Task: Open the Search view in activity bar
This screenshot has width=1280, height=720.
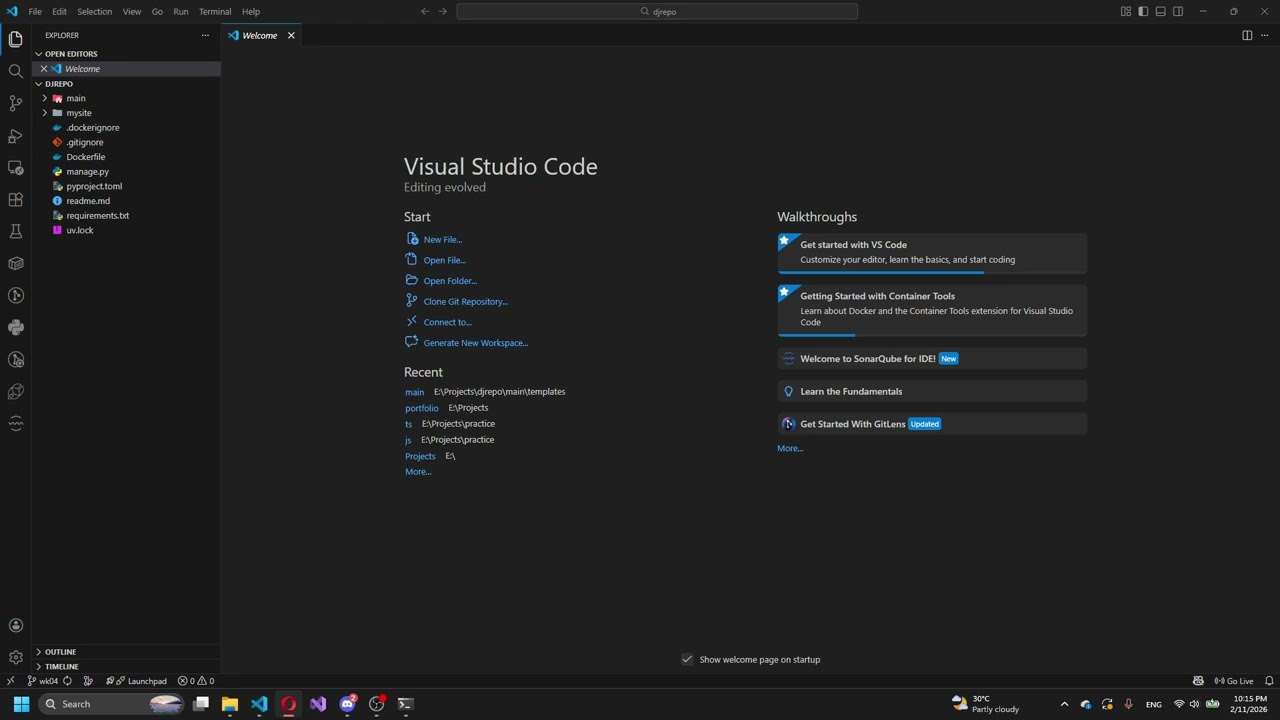Action: click(15, 71)
